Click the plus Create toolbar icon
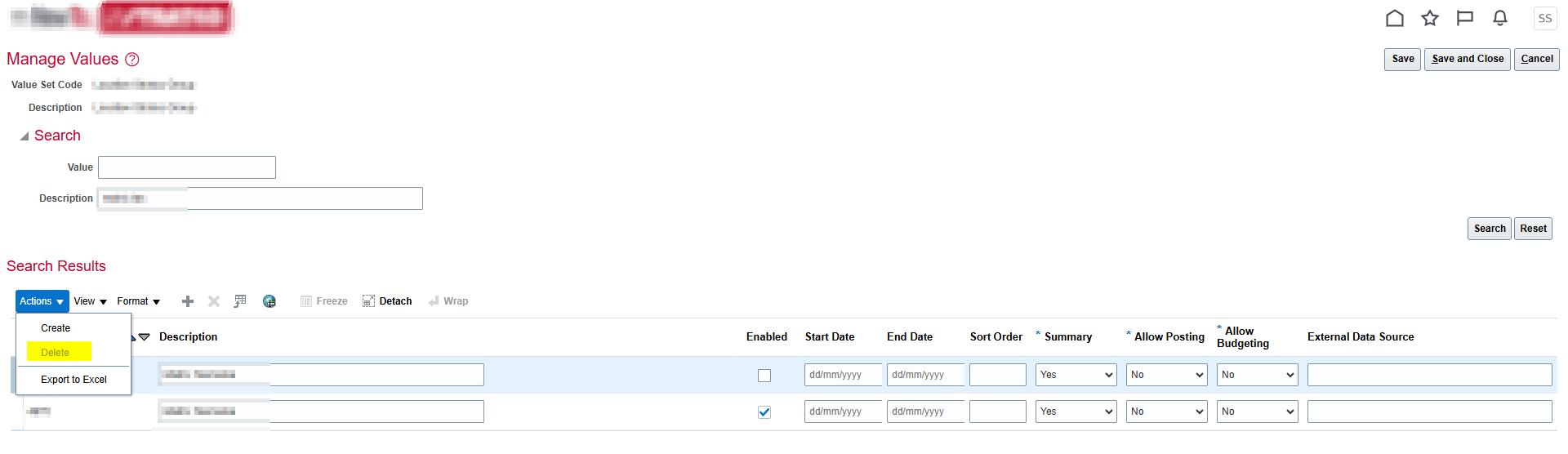 [x=188, y=301]
